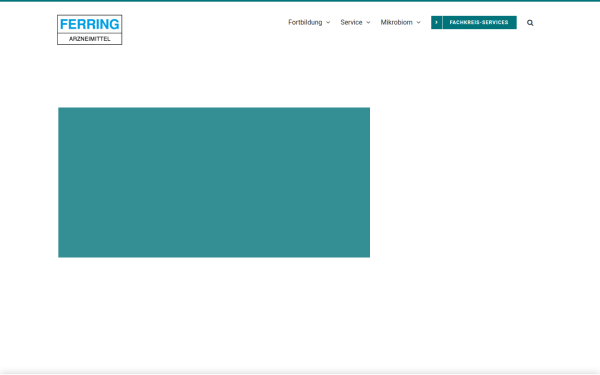Click the large teal banner block

(x=214, y=183)
